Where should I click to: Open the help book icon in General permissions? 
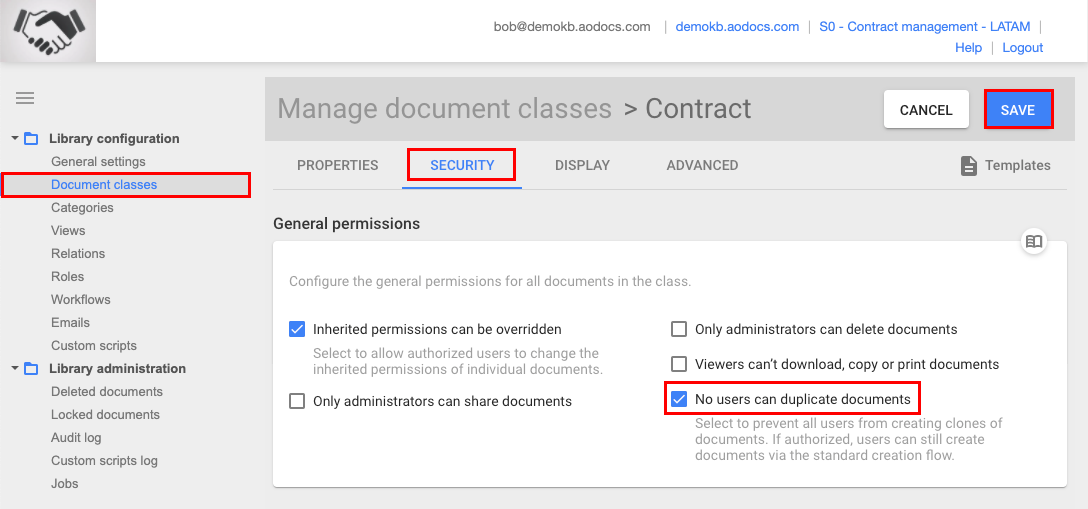[x=1034, y=241]
